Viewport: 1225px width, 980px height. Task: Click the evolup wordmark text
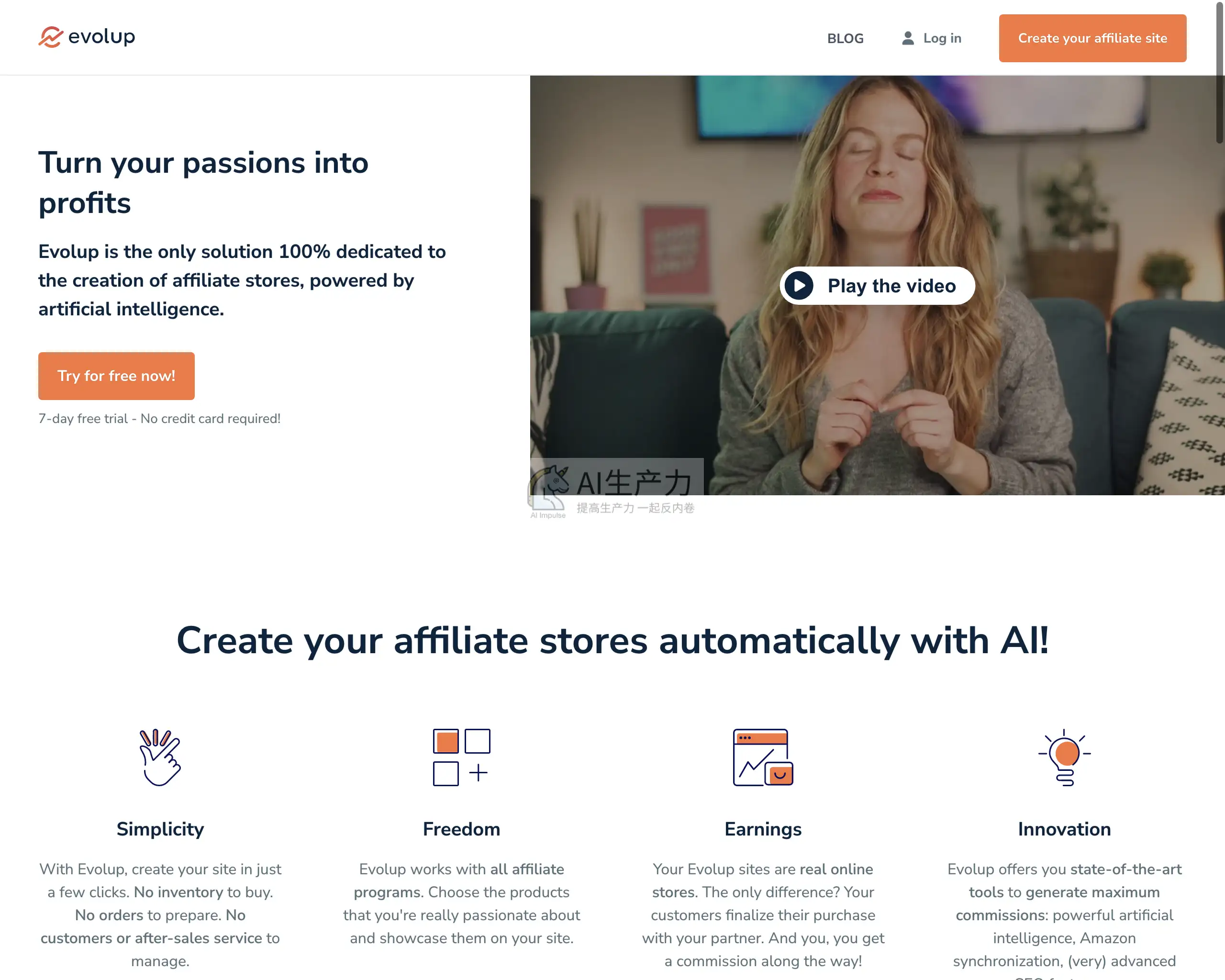coord(102,37)
